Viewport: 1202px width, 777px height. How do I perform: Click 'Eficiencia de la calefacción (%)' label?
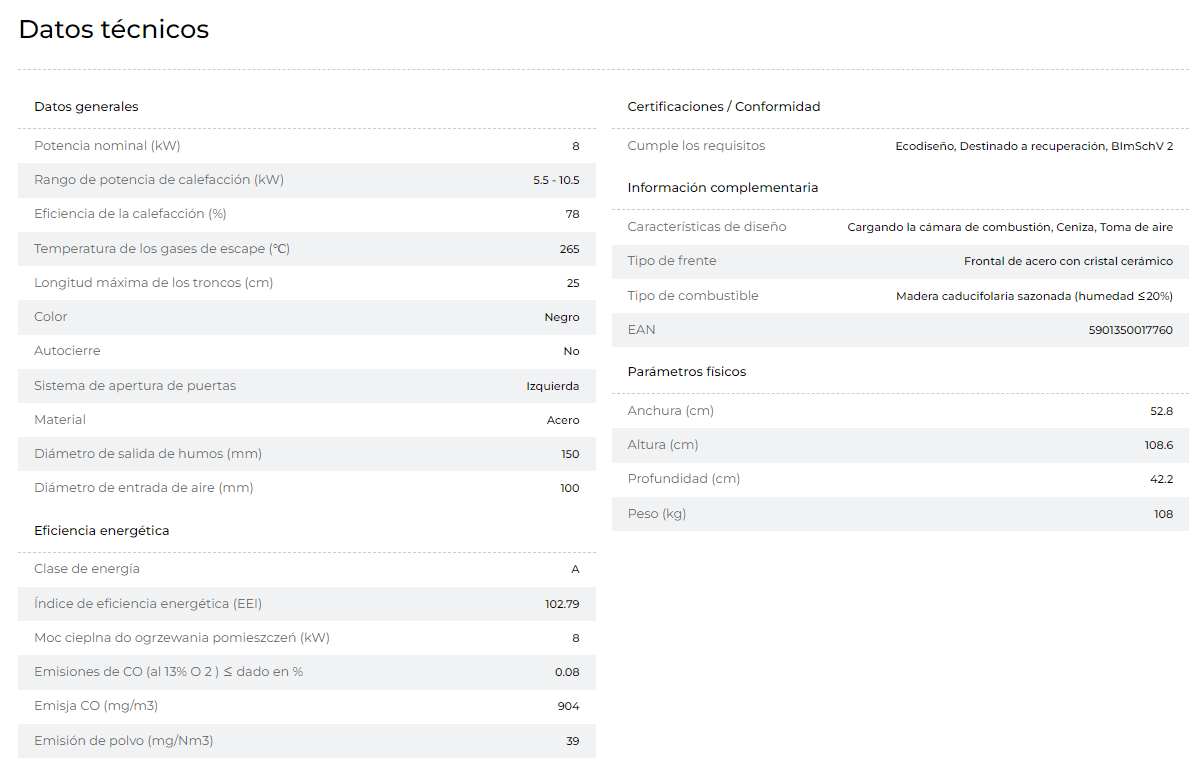click(130, 214)
